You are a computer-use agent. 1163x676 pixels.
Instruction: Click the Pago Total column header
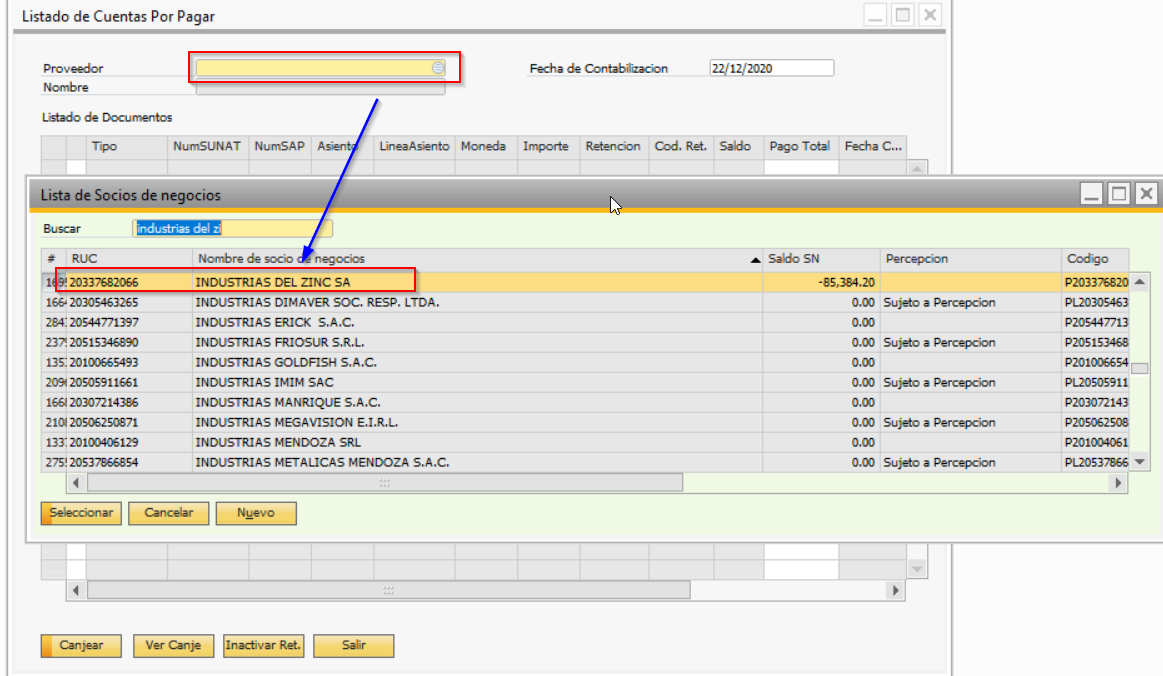(800, 147)
